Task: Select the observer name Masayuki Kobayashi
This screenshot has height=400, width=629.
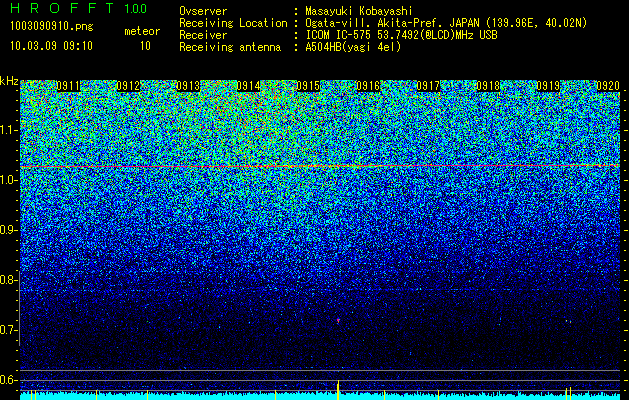Action: click(359, 11)
